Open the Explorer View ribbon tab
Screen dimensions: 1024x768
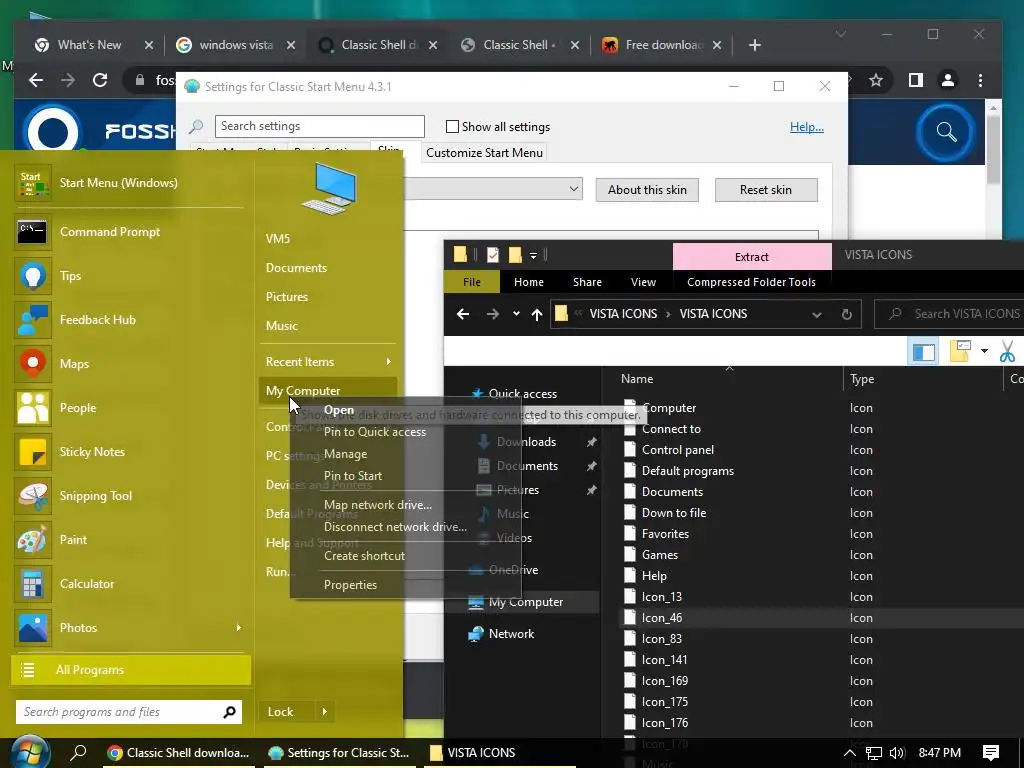(x=643, y=282)
